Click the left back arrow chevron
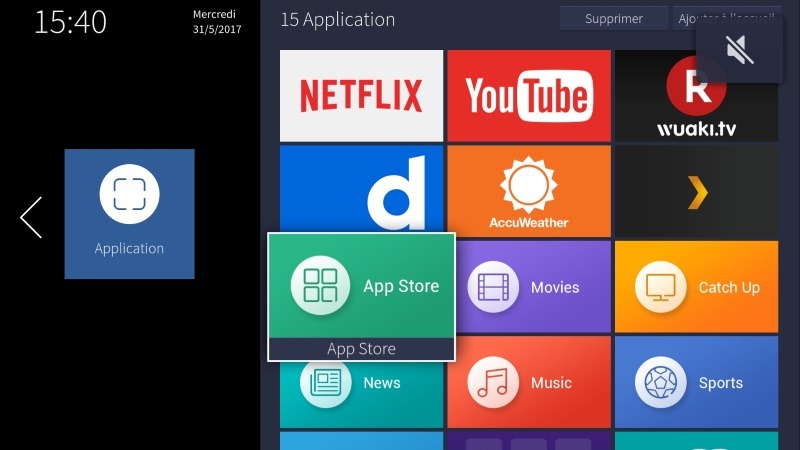The height and width of the screenshot is (450, 800). click(31, 217)
